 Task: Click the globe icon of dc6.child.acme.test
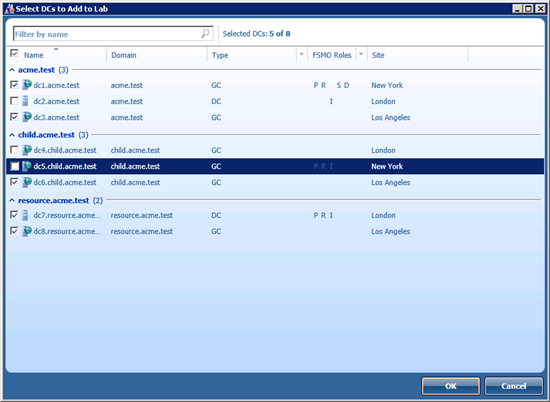[x=27, y=182]
